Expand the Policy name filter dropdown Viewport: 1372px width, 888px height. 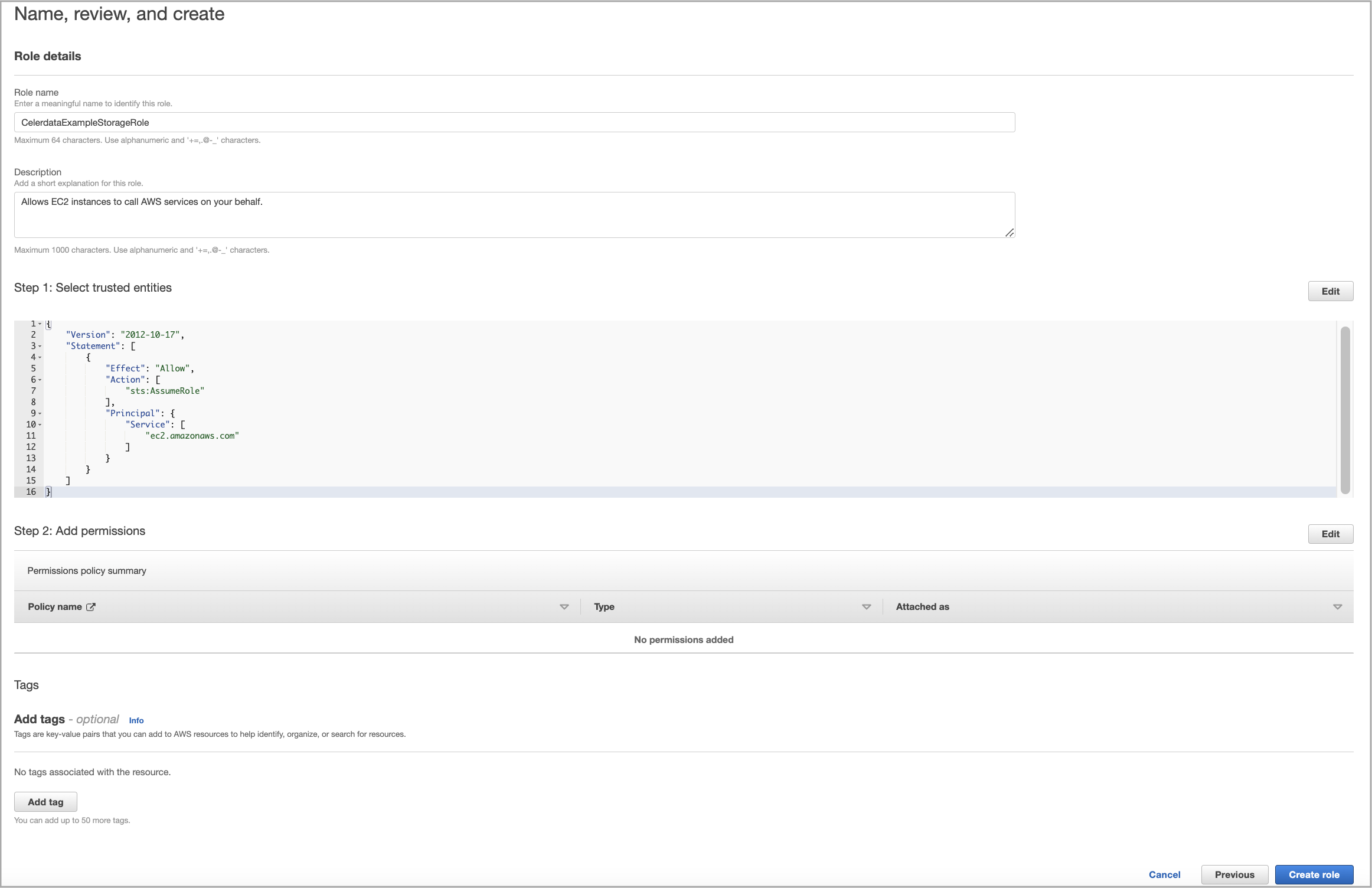pos(562,607)
